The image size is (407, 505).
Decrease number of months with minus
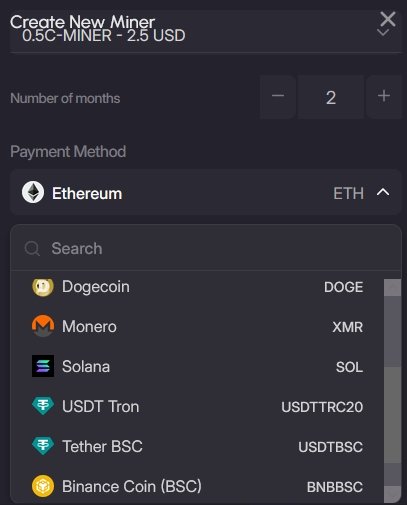point(278,97)
